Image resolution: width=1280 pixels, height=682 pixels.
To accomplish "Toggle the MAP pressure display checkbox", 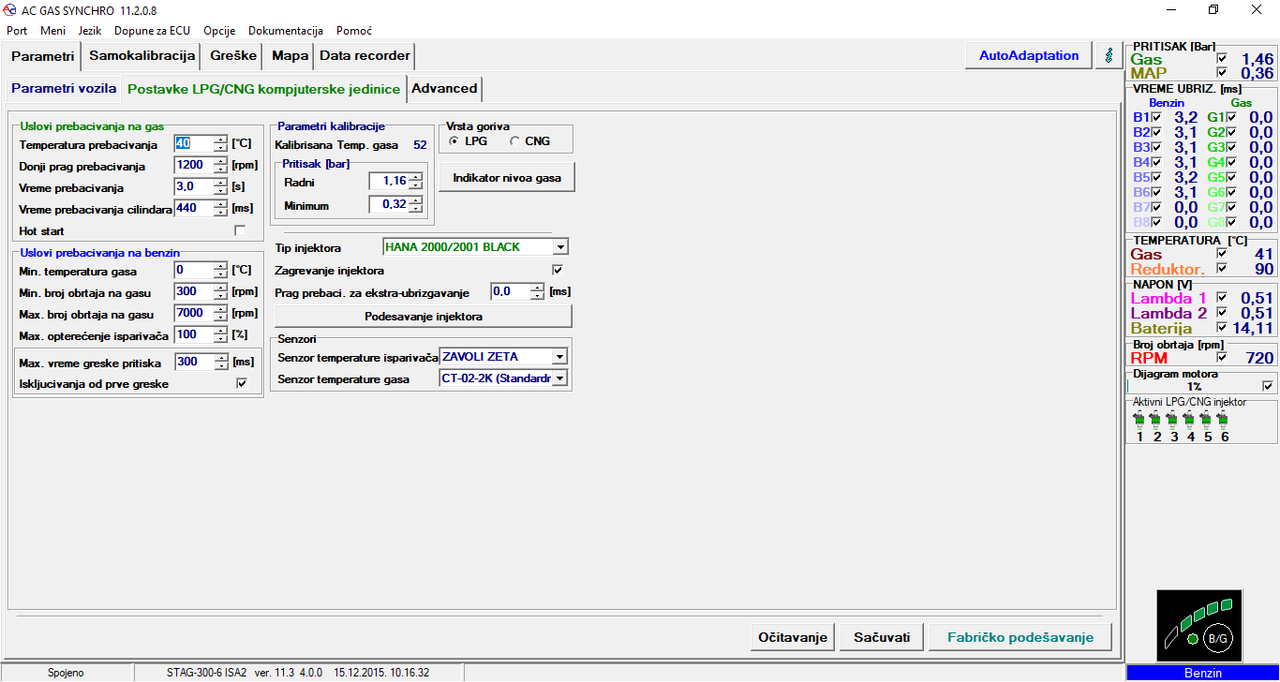I will [1221, 73].
